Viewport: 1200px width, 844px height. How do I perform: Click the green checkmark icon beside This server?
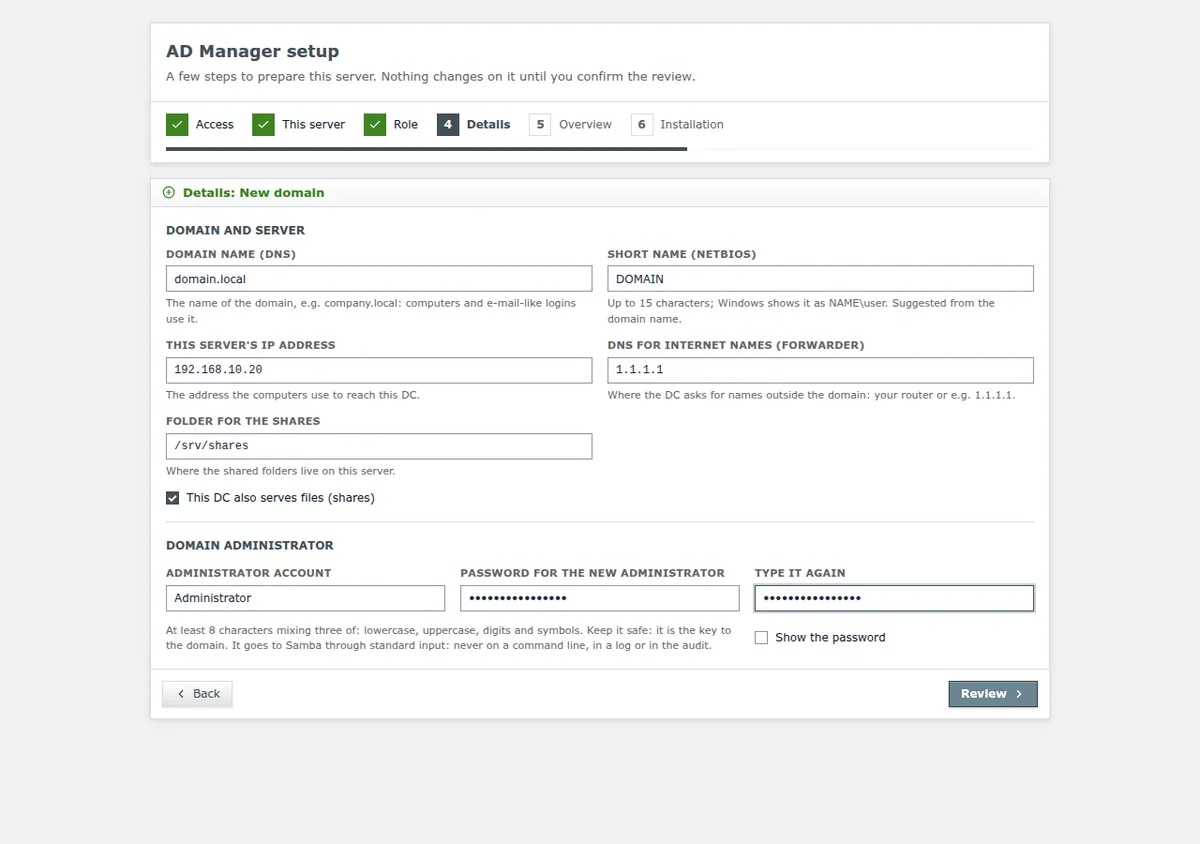click(263, 125)
